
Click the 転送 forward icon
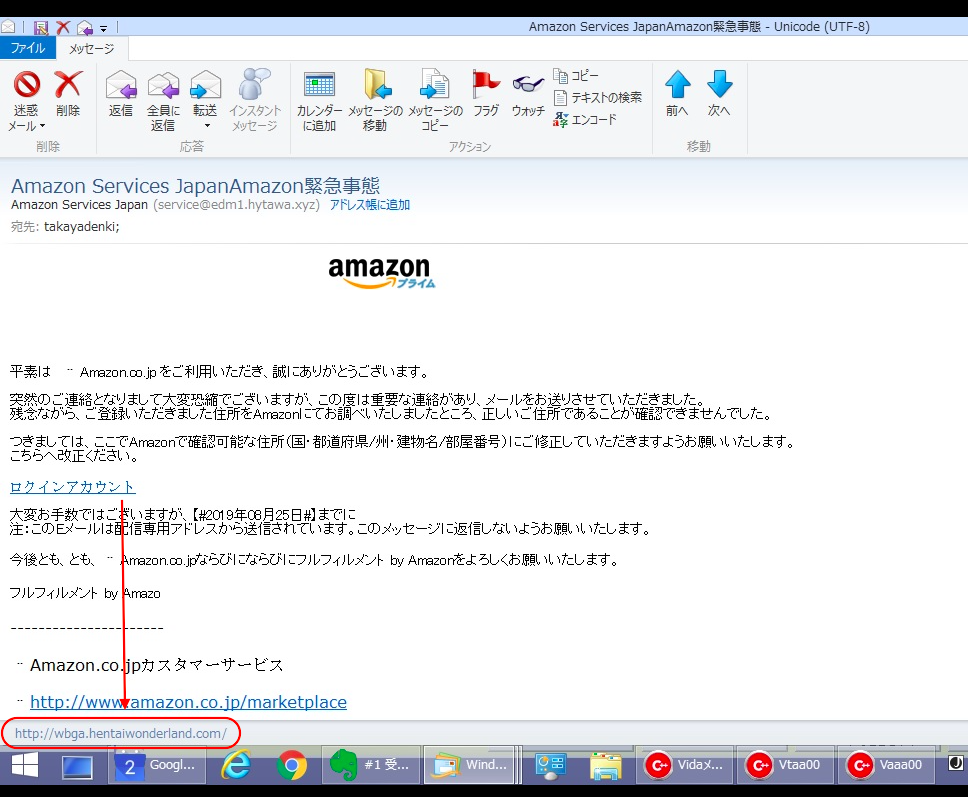tap(205, 85)
